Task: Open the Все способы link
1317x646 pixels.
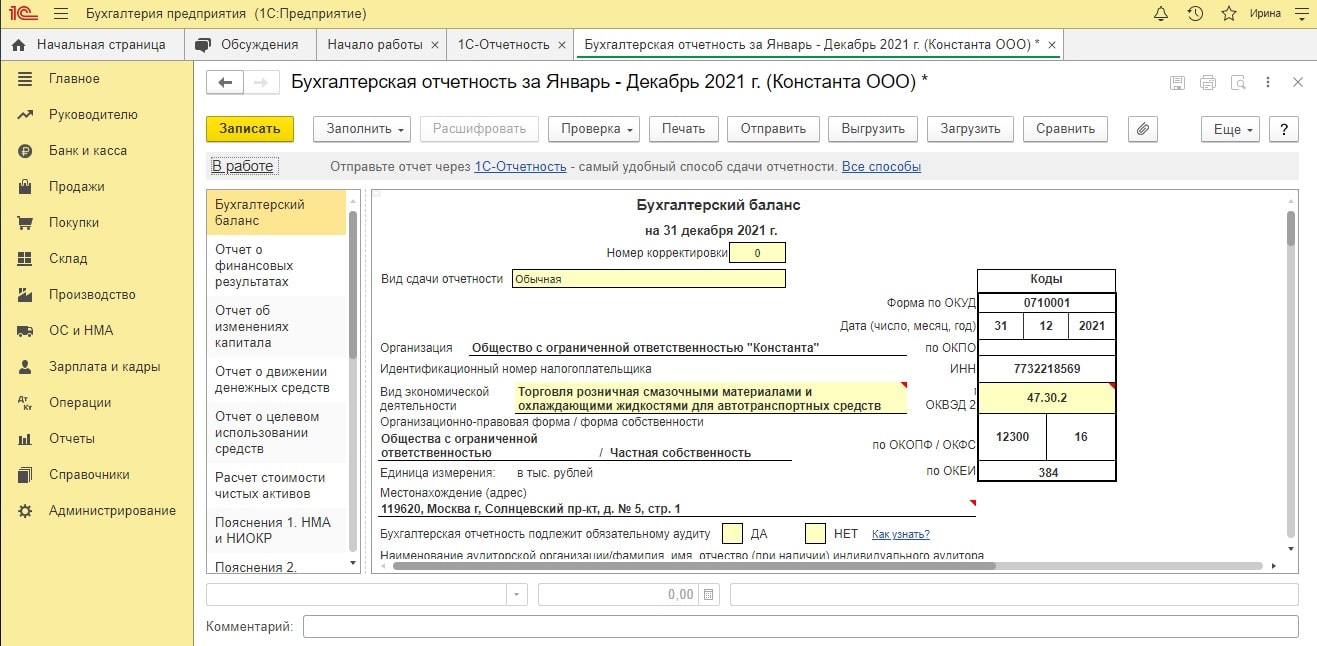Action: pos(881,167)
